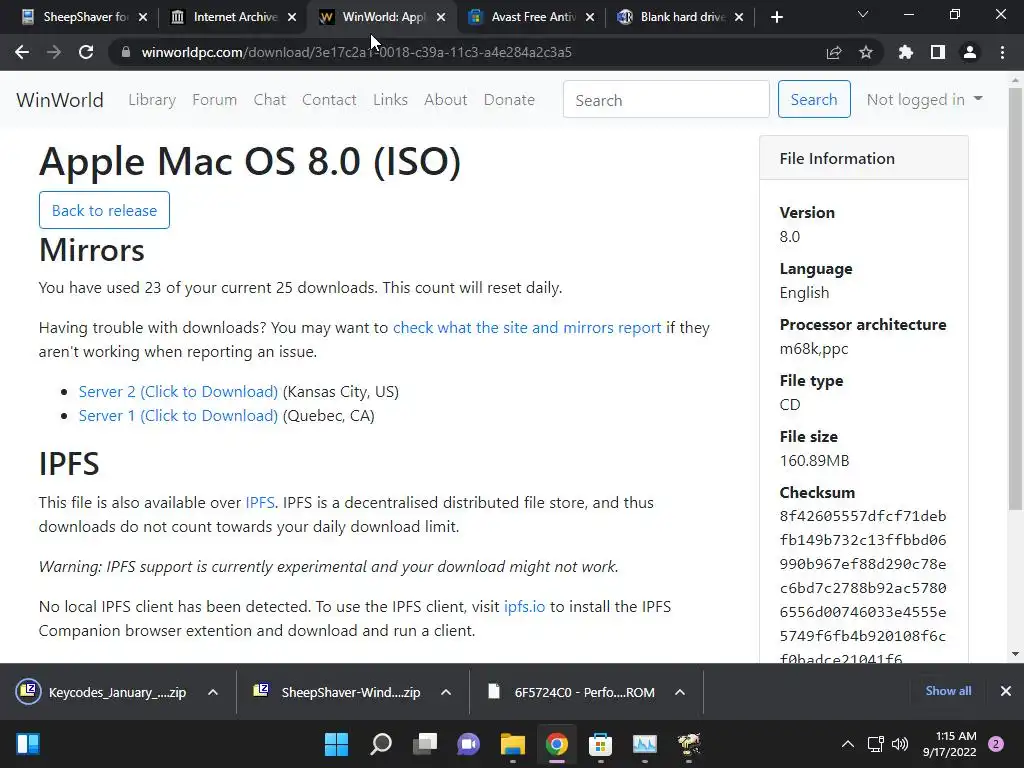Switch to the Blank hard drive tab
The height and width of the screenshot is (768, 1024).
click(x=681, y=17)
